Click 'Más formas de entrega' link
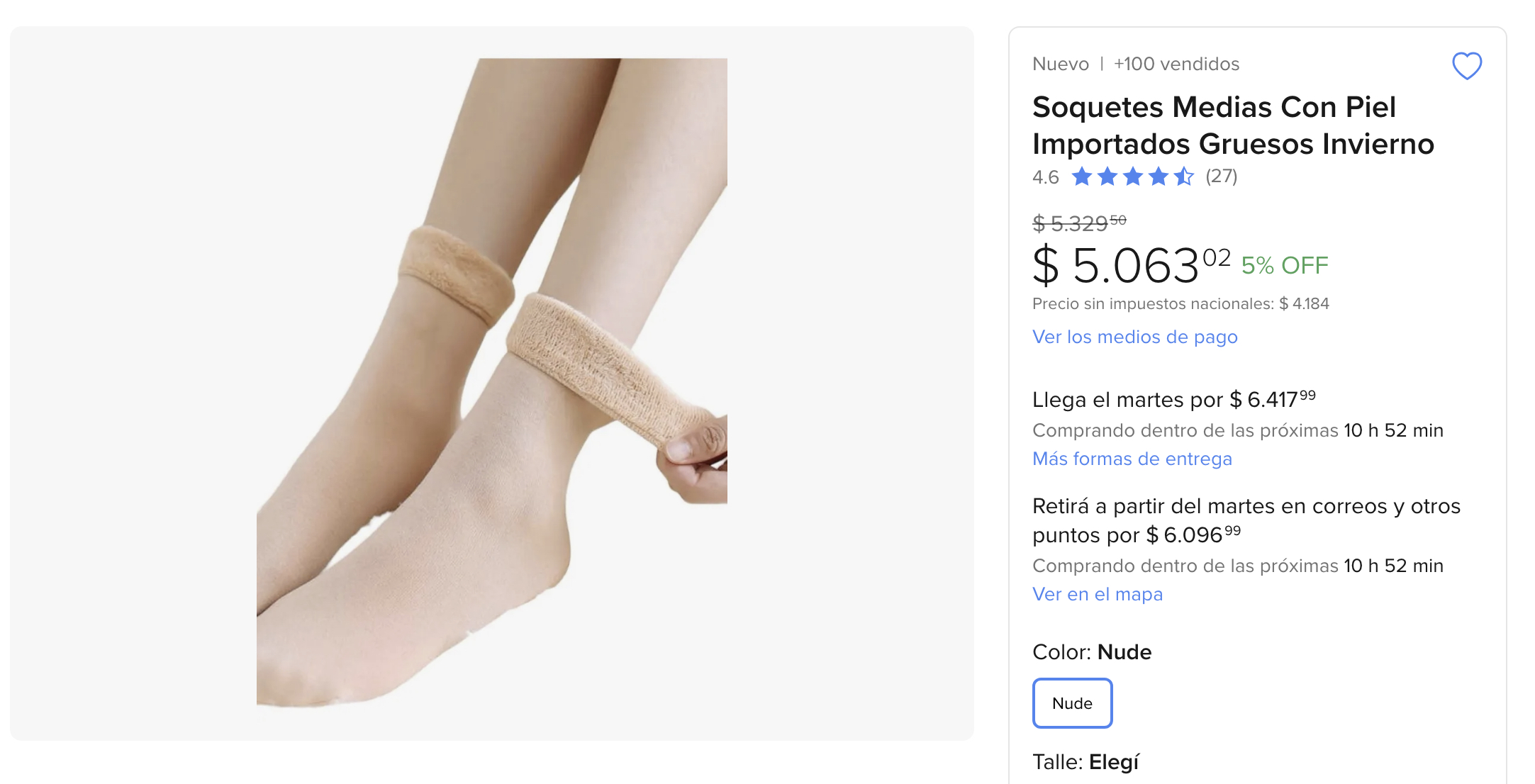Image resolution: width=1535 pixels, height=784 pixels. pos(1132,459)
